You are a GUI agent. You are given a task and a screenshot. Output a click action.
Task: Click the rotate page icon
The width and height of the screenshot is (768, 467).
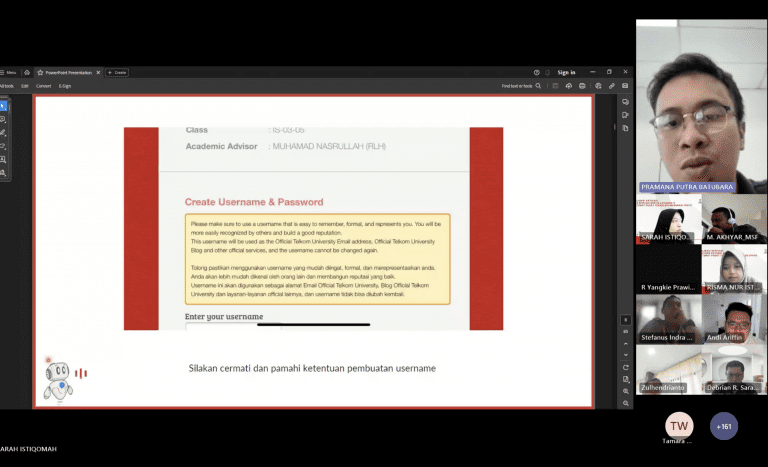coord(625,367)
